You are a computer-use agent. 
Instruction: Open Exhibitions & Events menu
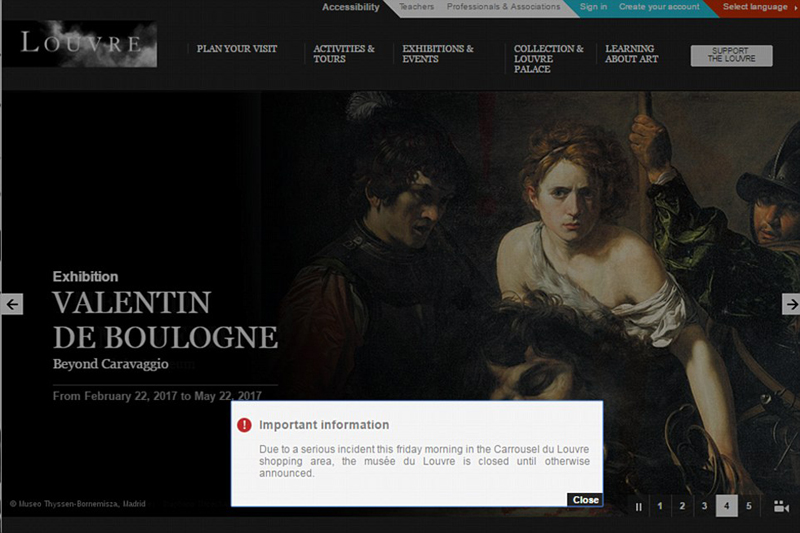point(438,54)
